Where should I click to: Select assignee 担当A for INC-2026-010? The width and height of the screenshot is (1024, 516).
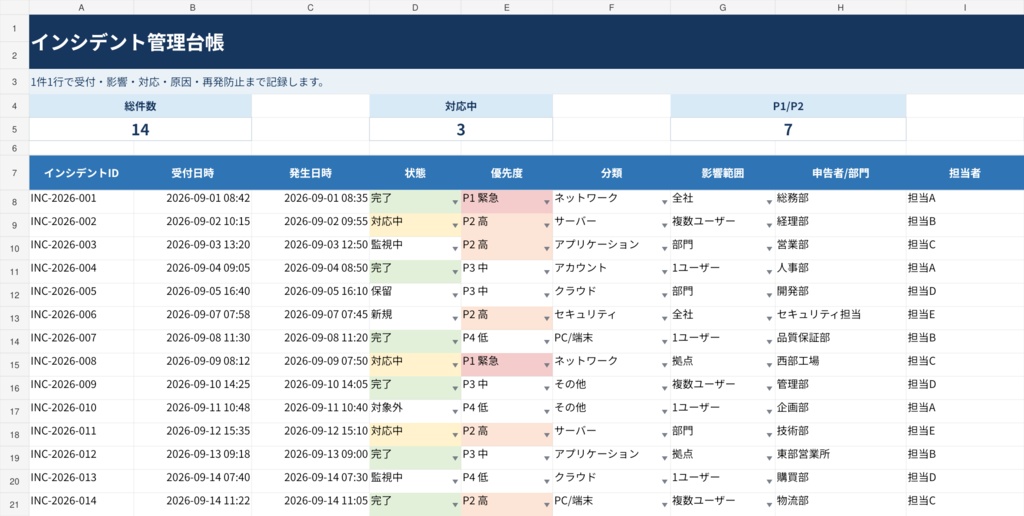(x=965, y=411)
